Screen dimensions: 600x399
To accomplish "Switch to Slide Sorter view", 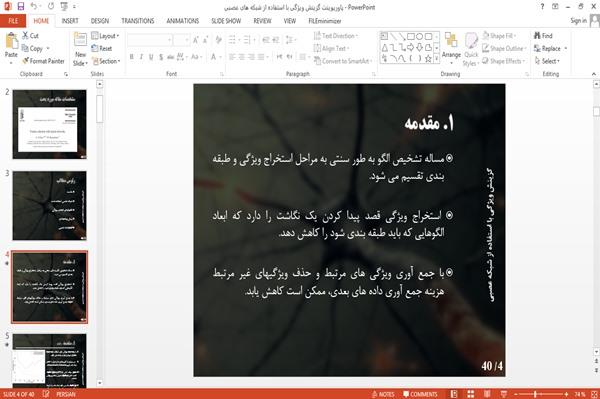I will click(471, 394).
